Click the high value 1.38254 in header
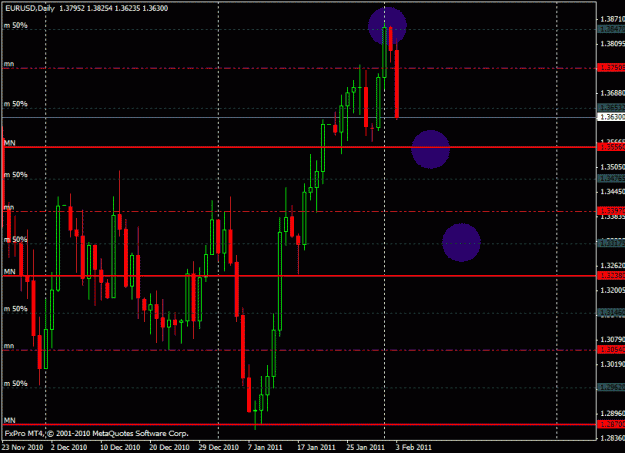 click(x=100, y=8)
